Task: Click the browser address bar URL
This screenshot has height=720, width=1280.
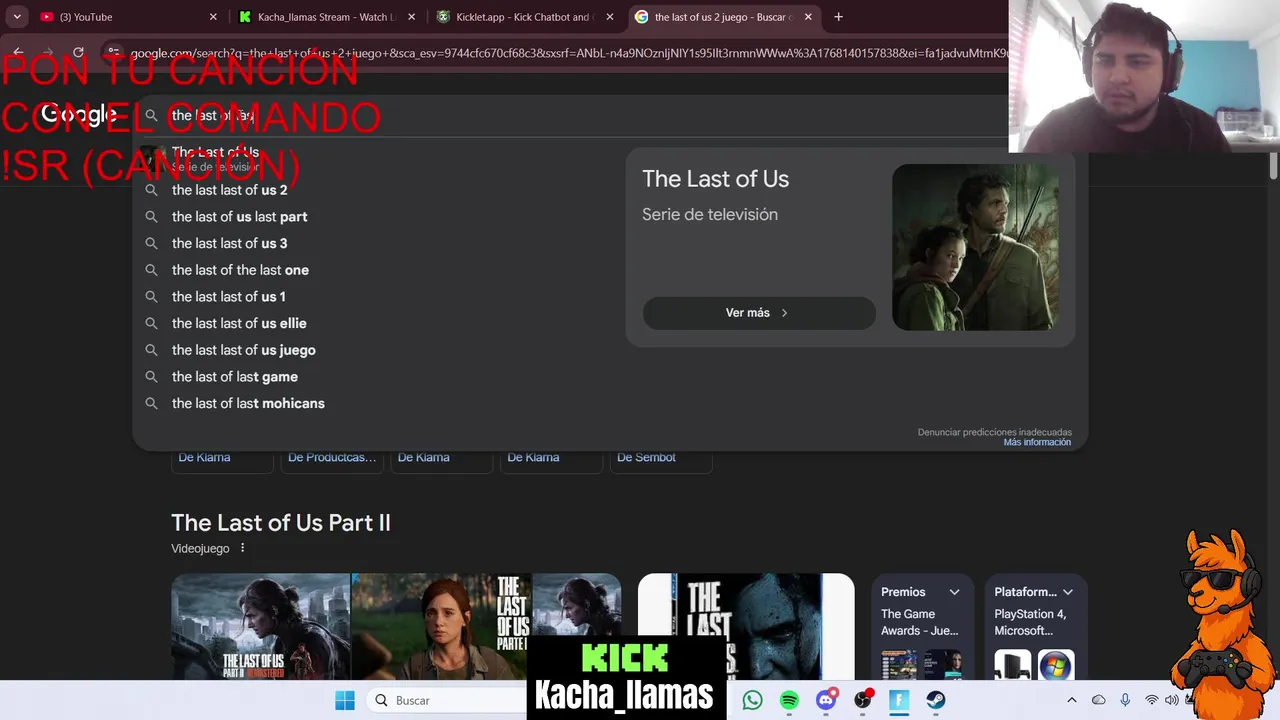Action: click(570, 53)
